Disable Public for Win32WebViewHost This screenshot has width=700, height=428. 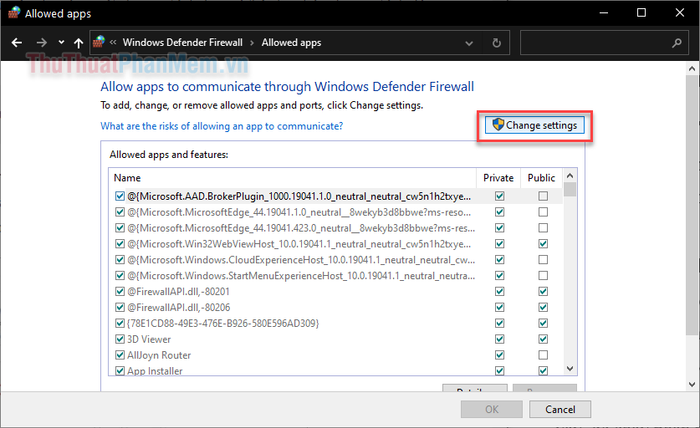543,244
